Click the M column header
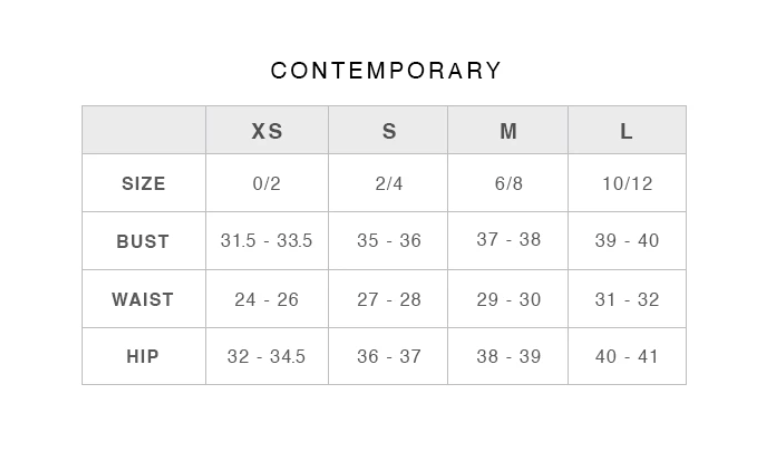The image size is (762, 464). [x=508, y=131]
